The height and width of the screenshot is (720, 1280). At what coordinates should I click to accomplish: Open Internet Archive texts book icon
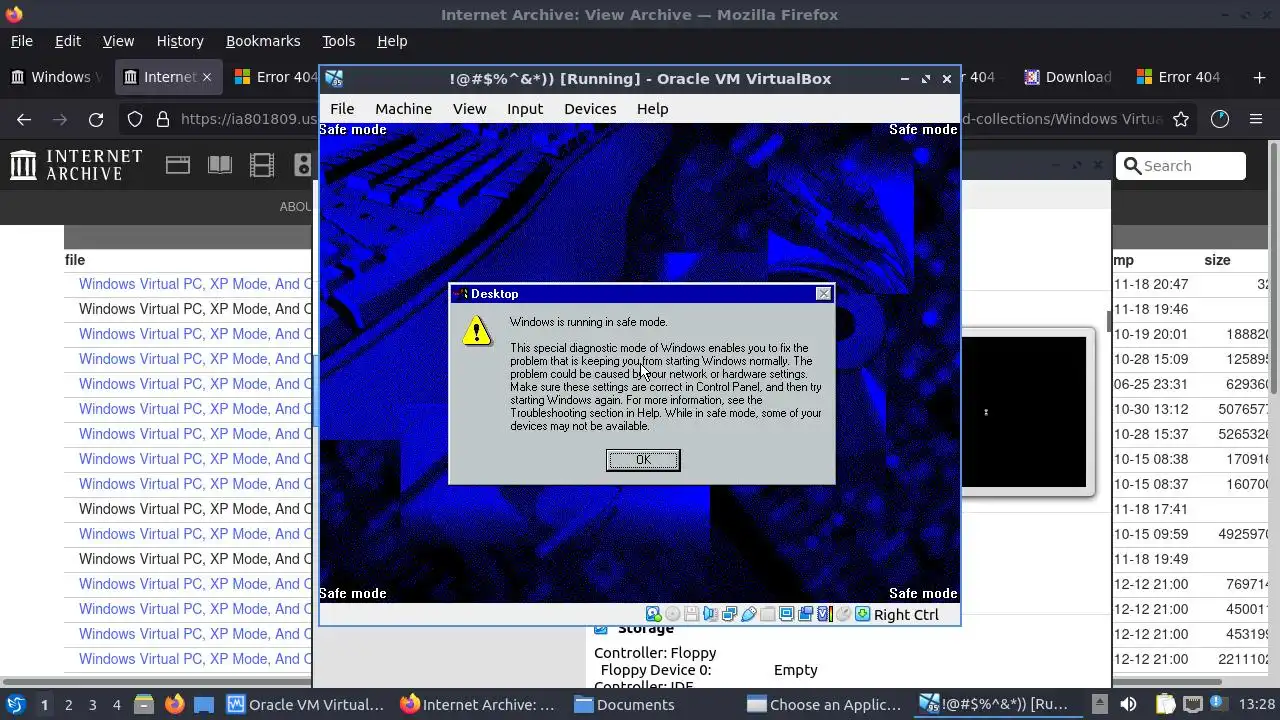pyautogui.click(x=220, y=165)
